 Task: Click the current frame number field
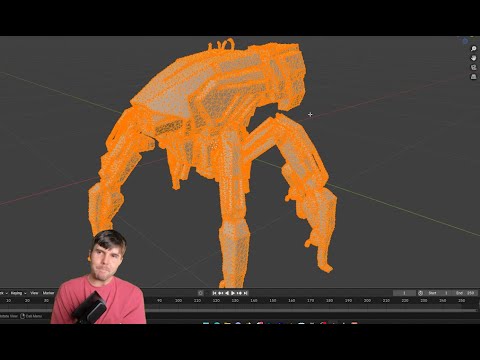pyautogui.click(x=404, y=293)
